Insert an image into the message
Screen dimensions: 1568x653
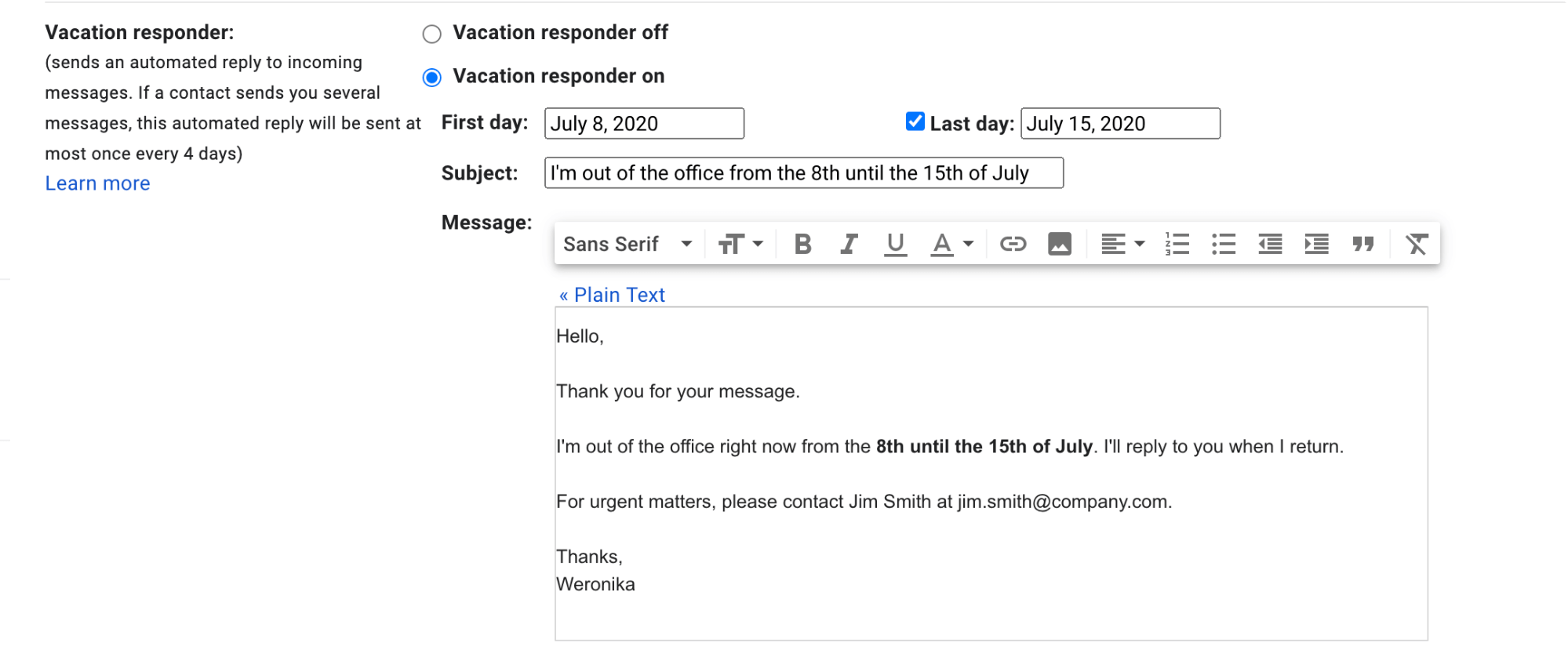(x=1059, y=244)
